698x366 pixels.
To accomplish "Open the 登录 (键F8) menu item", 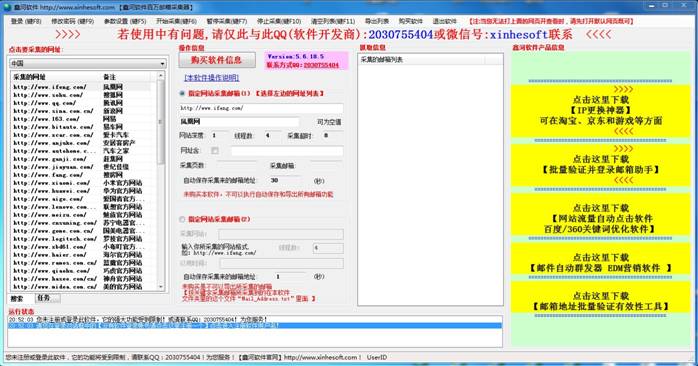I will 26,21.
